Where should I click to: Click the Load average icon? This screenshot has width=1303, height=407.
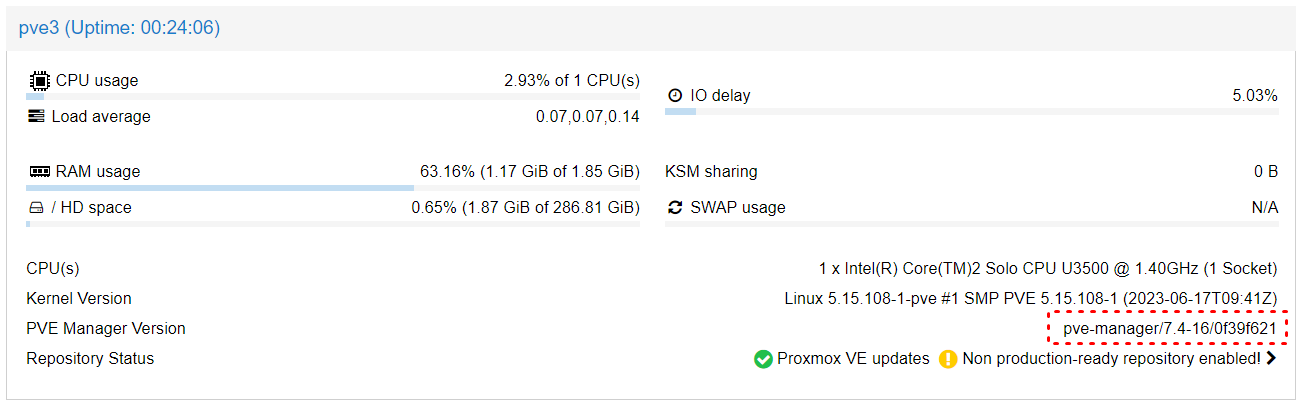(x=37, y=116)
